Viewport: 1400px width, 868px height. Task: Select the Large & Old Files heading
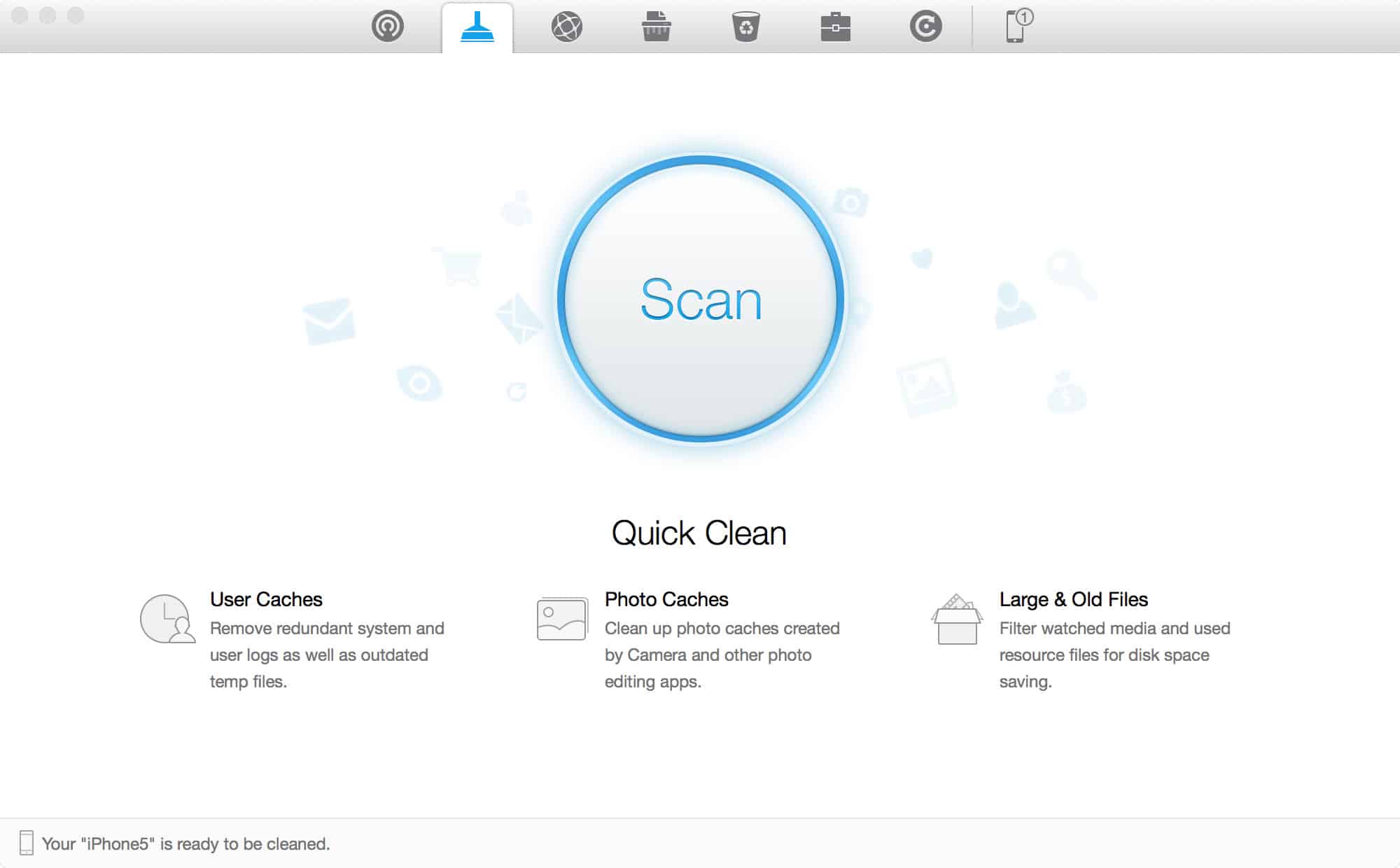coord(1073,599)
